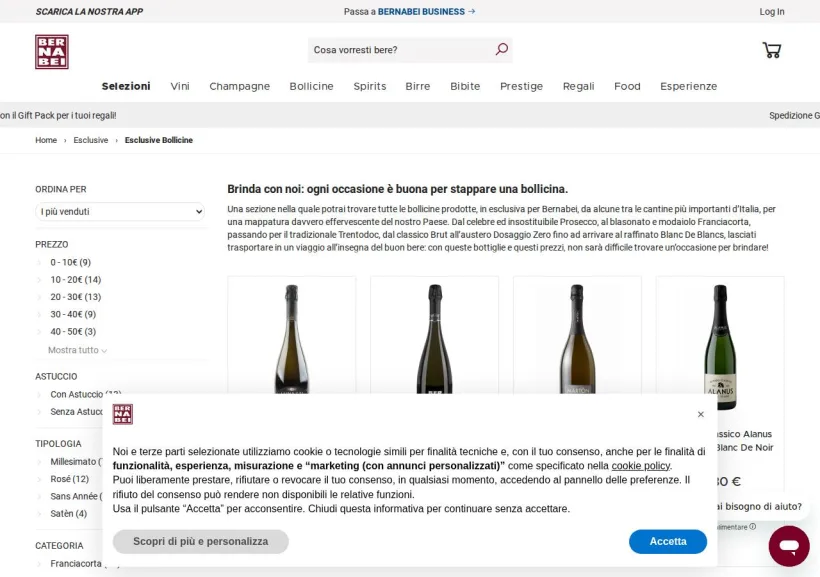This screenshot has width=820, height=577.
Task: Open the first product bottle thumbnail
Action: point(292,337)
